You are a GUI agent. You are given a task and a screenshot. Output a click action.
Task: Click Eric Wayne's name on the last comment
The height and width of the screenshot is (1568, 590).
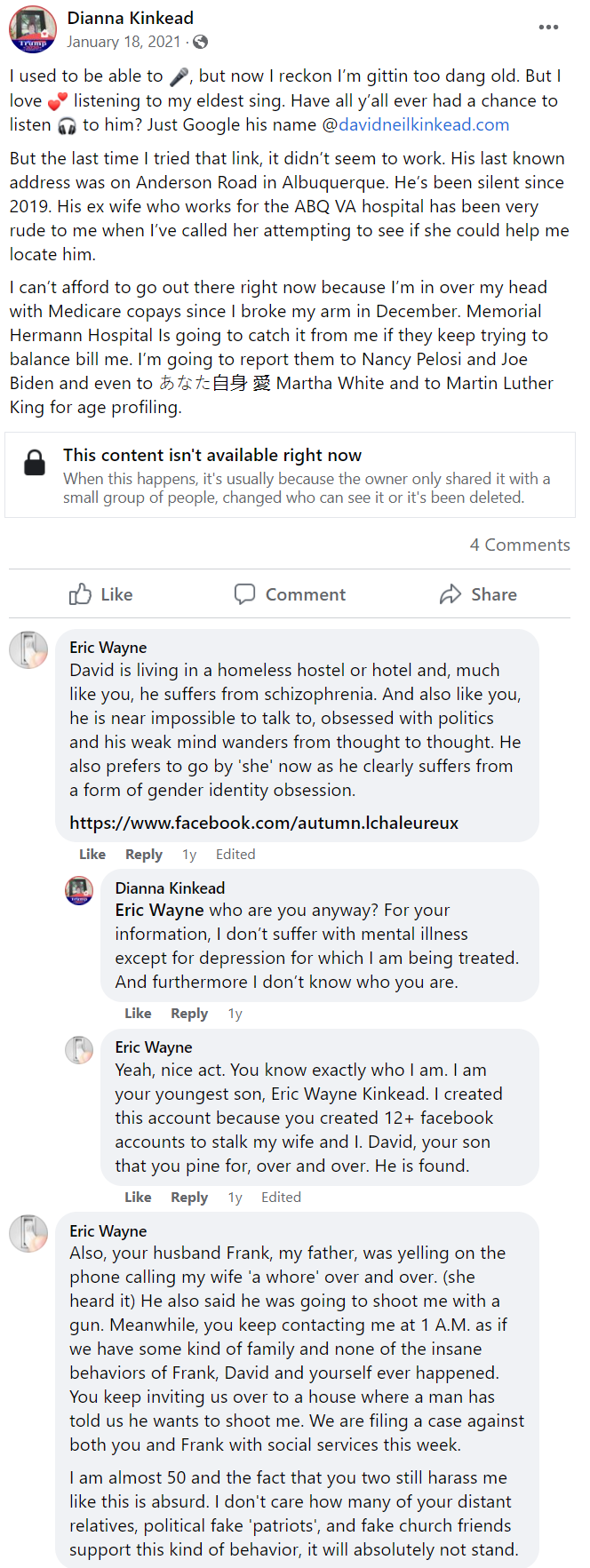(x=108, y=1230)
